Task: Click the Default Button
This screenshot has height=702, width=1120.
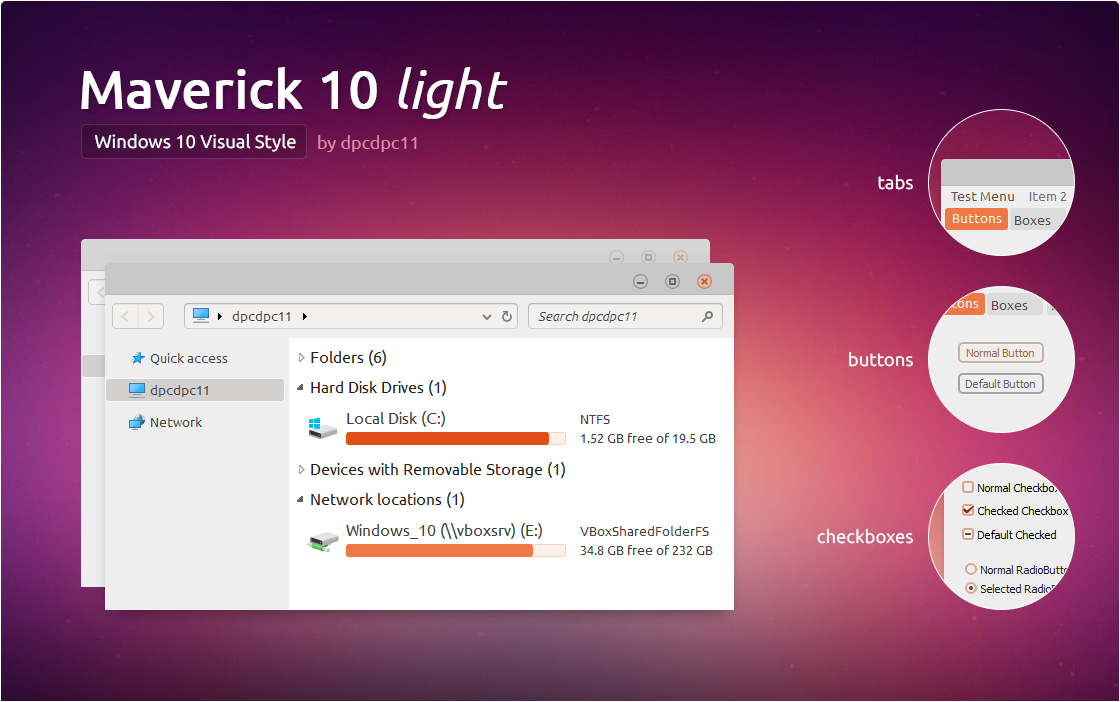Action: [x=1000, y=383]
